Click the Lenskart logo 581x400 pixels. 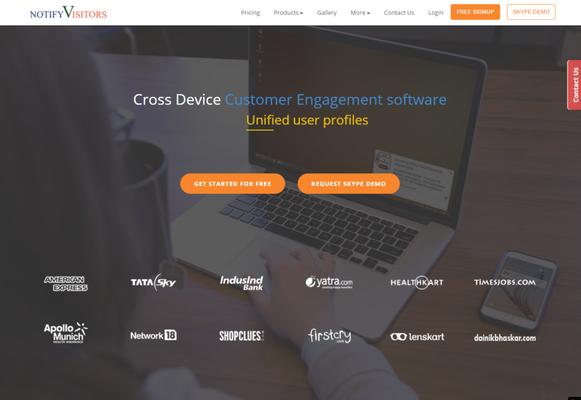(x=417, y=337)
